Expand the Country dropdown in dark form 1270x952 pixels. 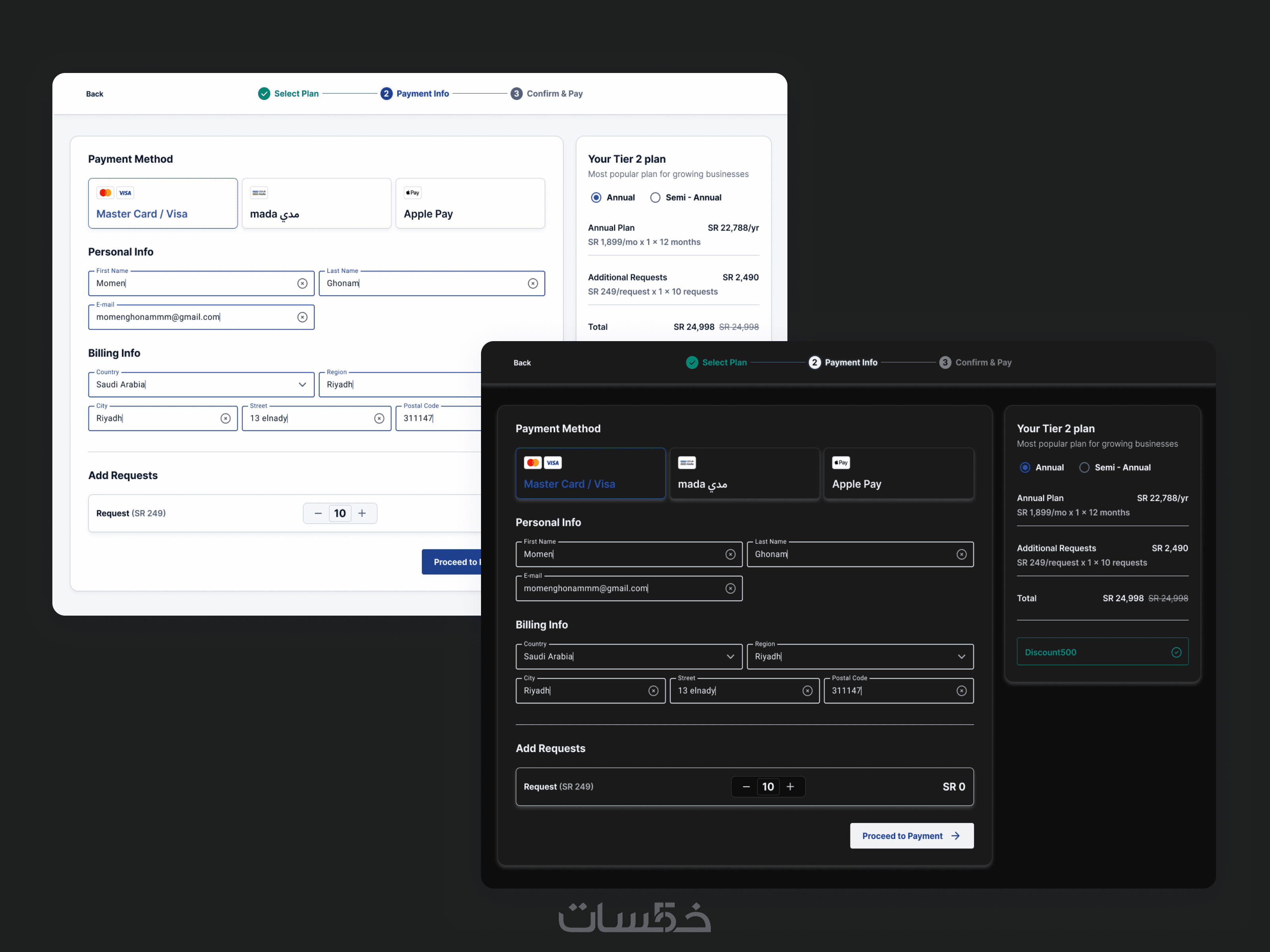pyautogui.click(x=730, y=656)
